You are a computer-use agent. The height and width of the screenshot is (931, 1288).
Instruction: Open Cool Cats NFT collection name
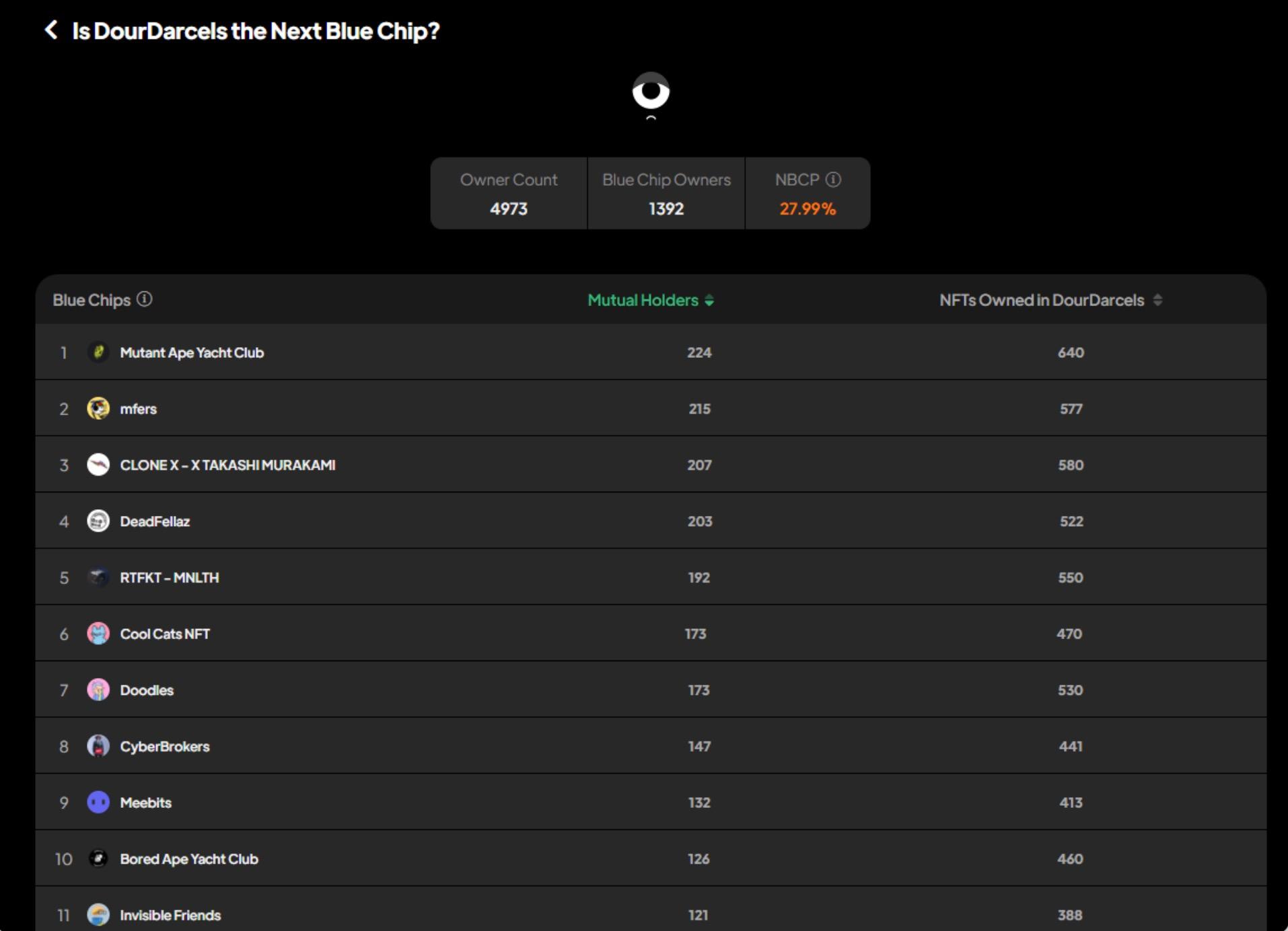165,634
